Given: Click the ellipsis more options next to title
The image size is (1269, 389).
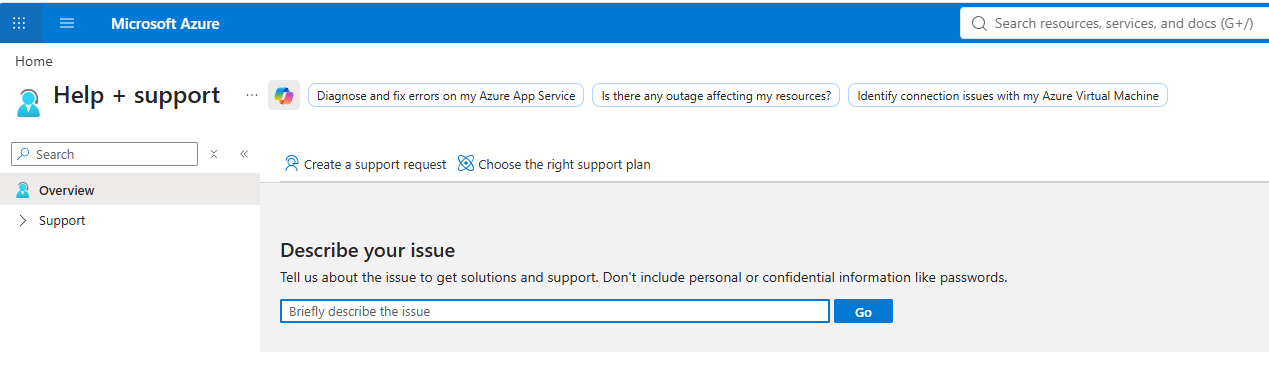Looking at the screenshot, I should tap(251, 95).
